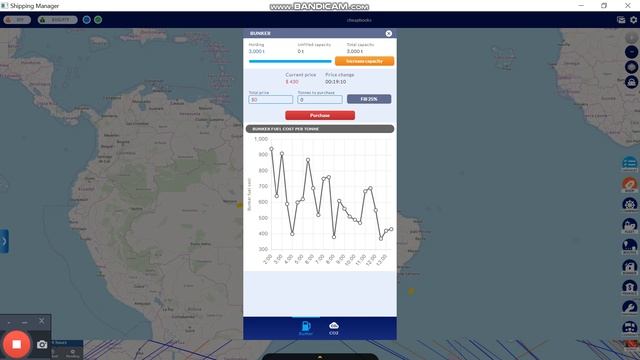Expand the bottom center pull-up handle

point(320,357)
